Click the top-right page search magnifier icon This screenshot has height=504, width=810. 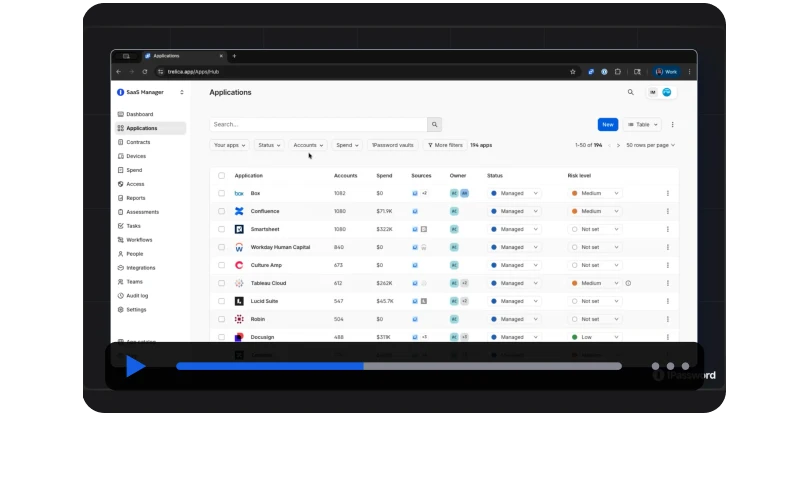(x=630, y=92)
